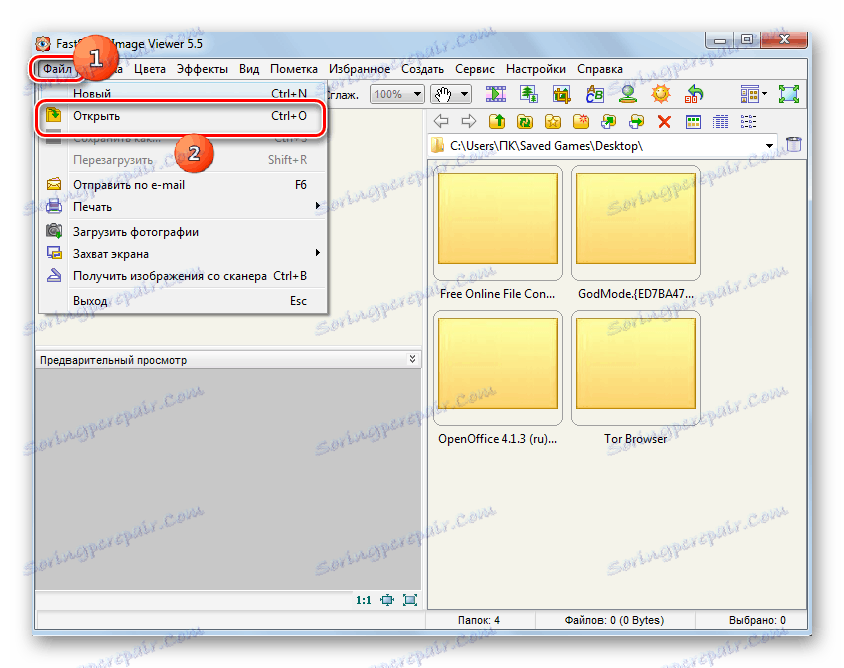Screen dimensions: 844x668
Task: Click the green stamp watermark icon
Action: tap(628, 94)
